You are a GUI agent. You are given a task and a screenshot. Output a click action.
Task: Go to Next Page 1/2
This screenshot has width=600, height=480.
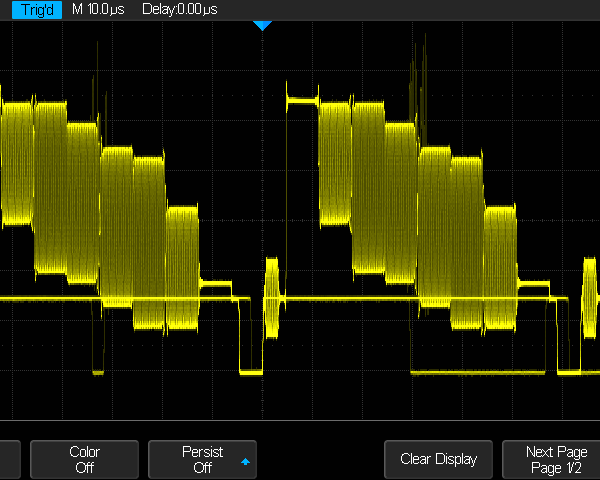556,459
